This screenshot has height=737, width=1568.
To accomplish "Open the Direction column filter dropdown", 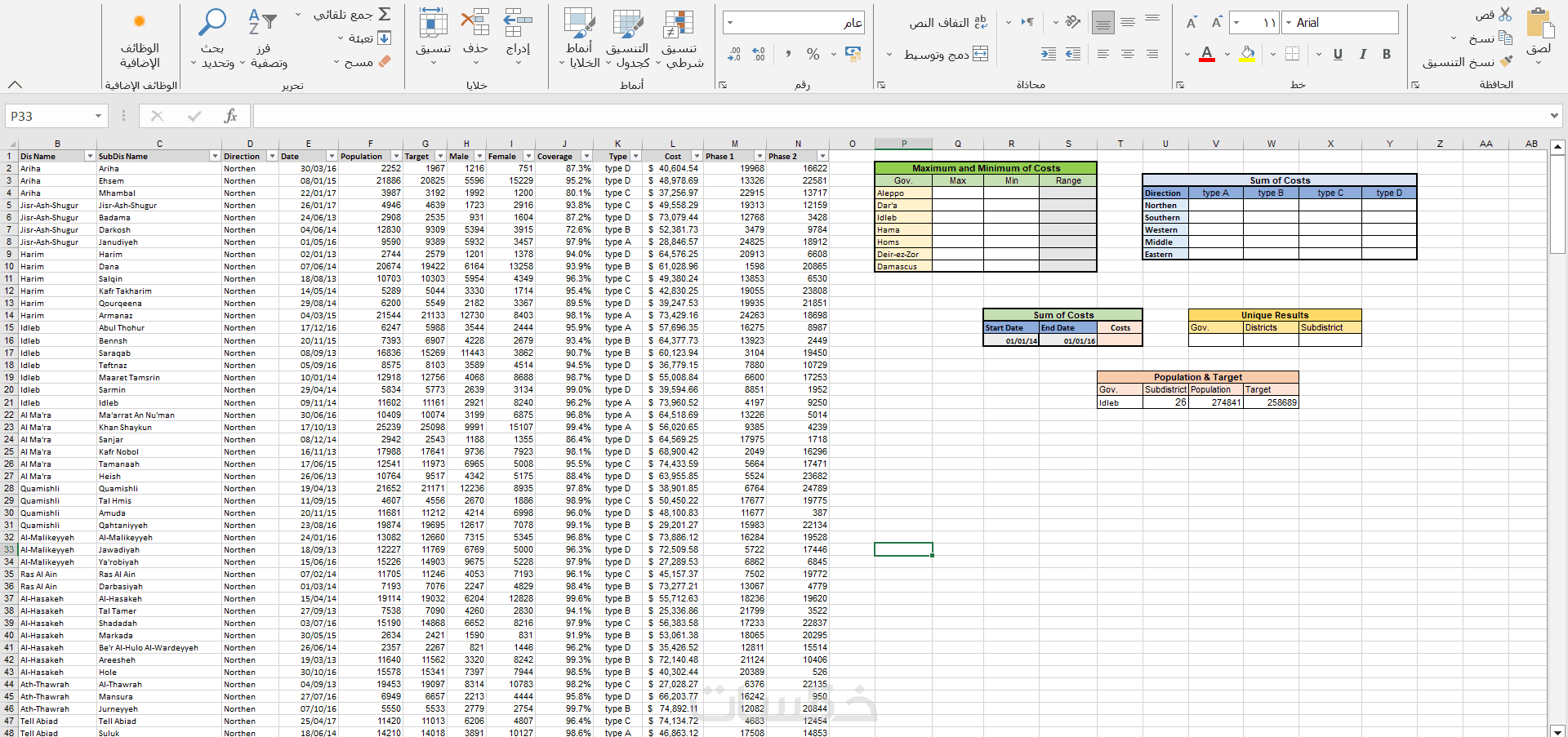I will pos(270,156).
